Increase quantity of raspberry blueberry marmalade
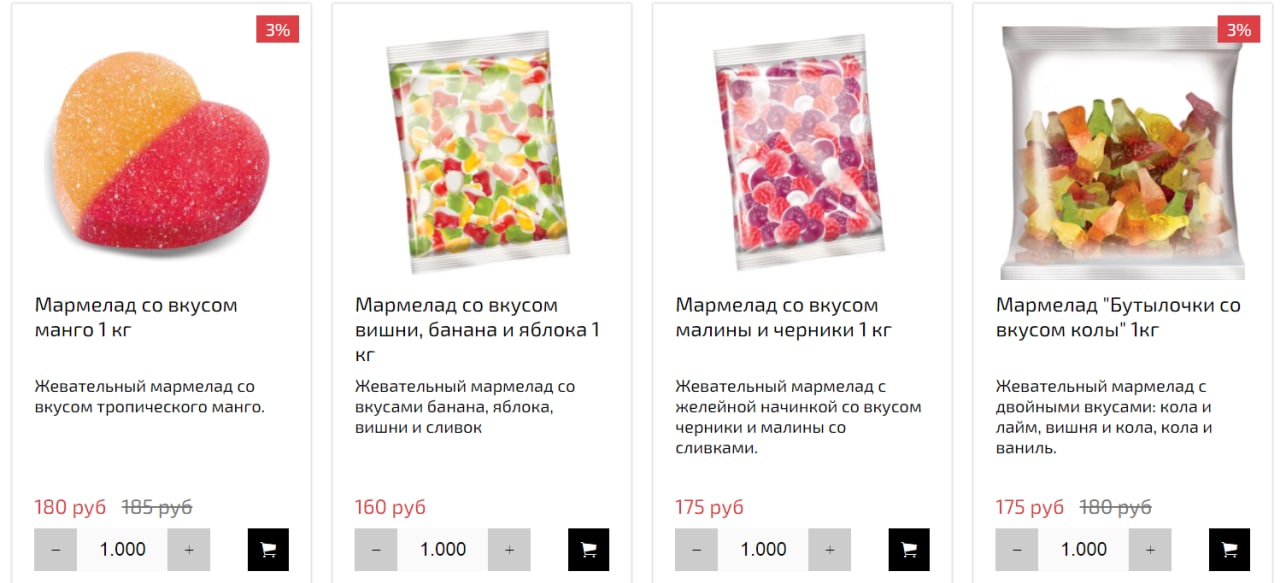The width and height of the screenshot is (1280, 583). 829,549
